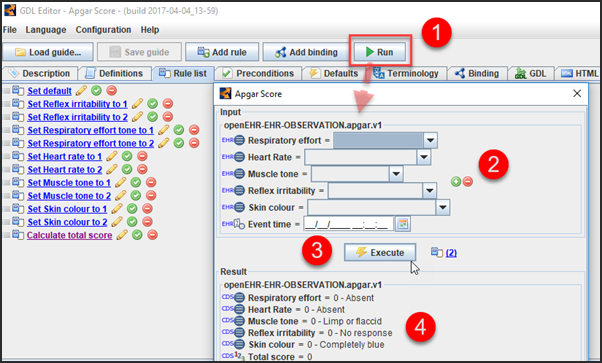
Task: Edit Set Skin colour to 2 rule
Action: (117, 222)
